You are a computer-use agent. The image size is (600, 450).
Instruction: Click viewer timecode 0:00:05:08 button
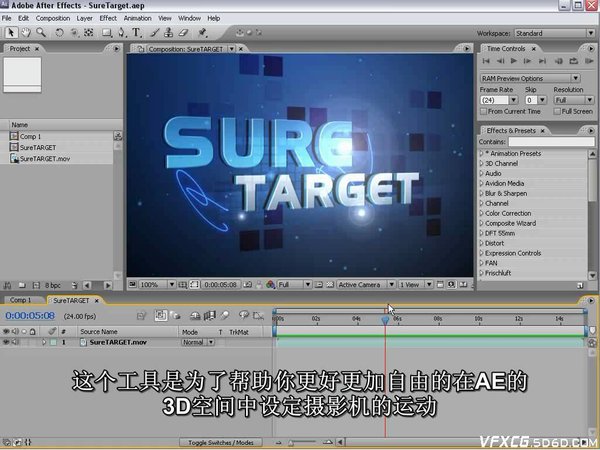pyautogui.click(x=220, y=285)
